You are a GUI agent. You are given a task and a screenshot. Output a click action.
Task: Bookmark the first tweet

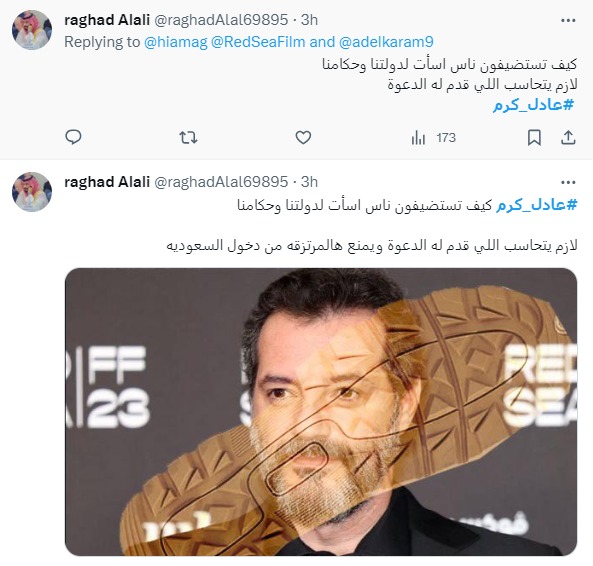click(534, 138)
